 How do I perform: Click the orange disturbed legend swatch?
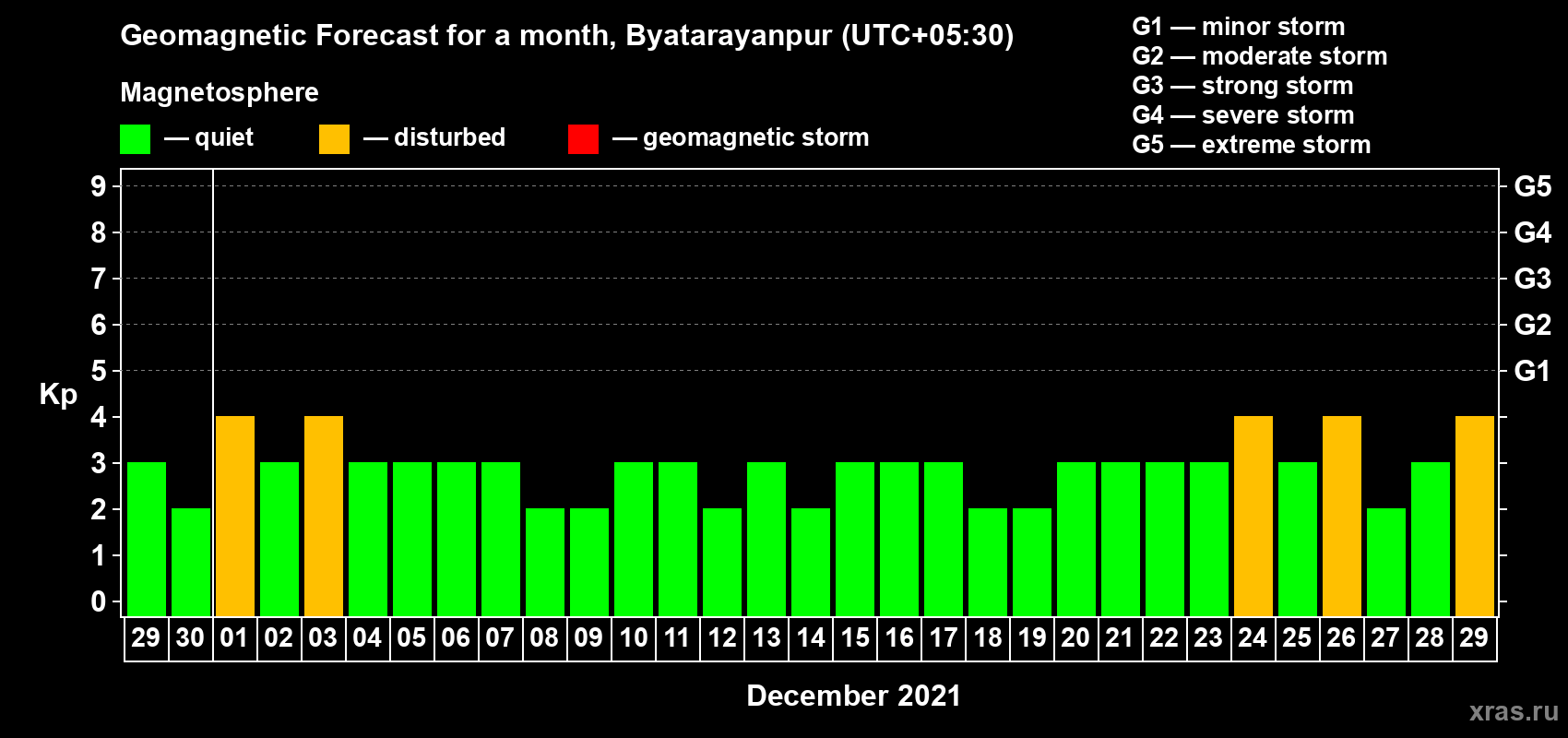pyautogui.click(x=334, y=139)
